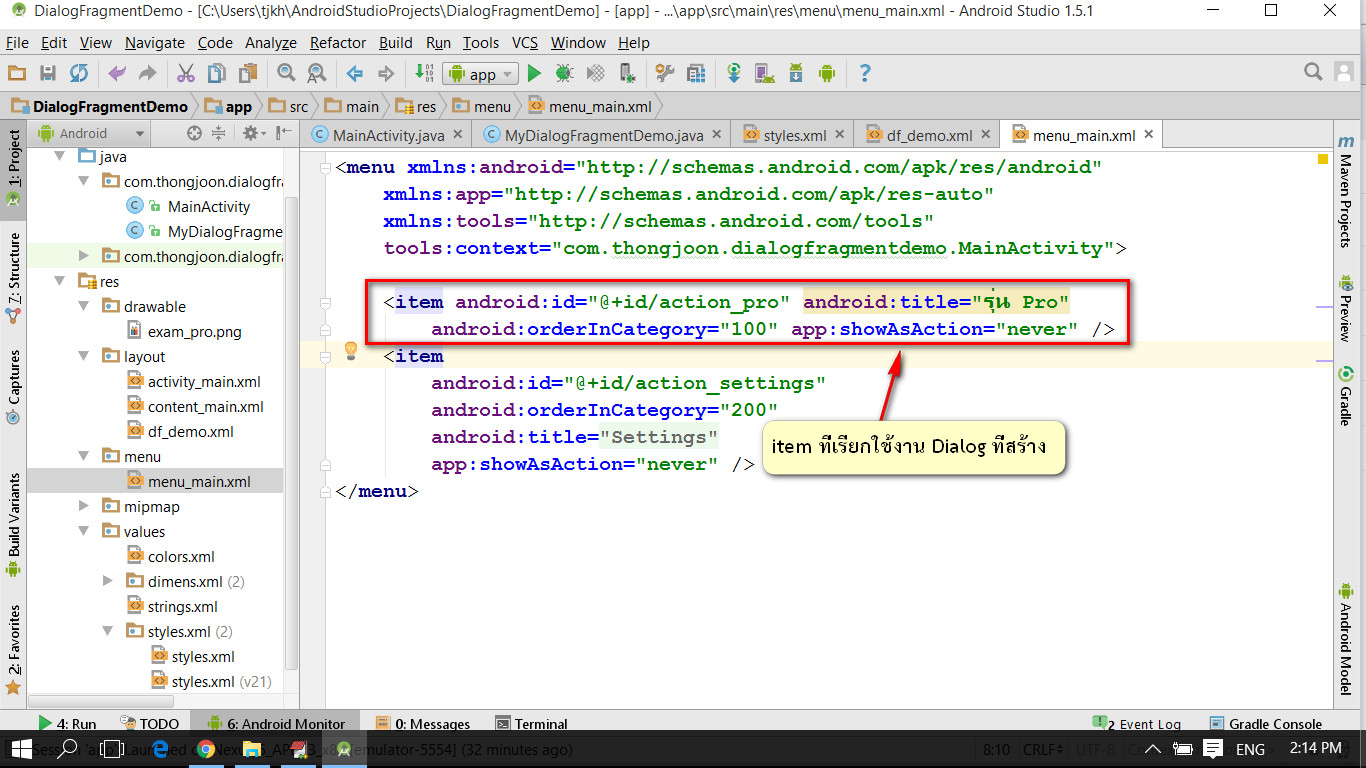
Task: Save all files using the toolbar icon
Action: click(x=47, y=73)
